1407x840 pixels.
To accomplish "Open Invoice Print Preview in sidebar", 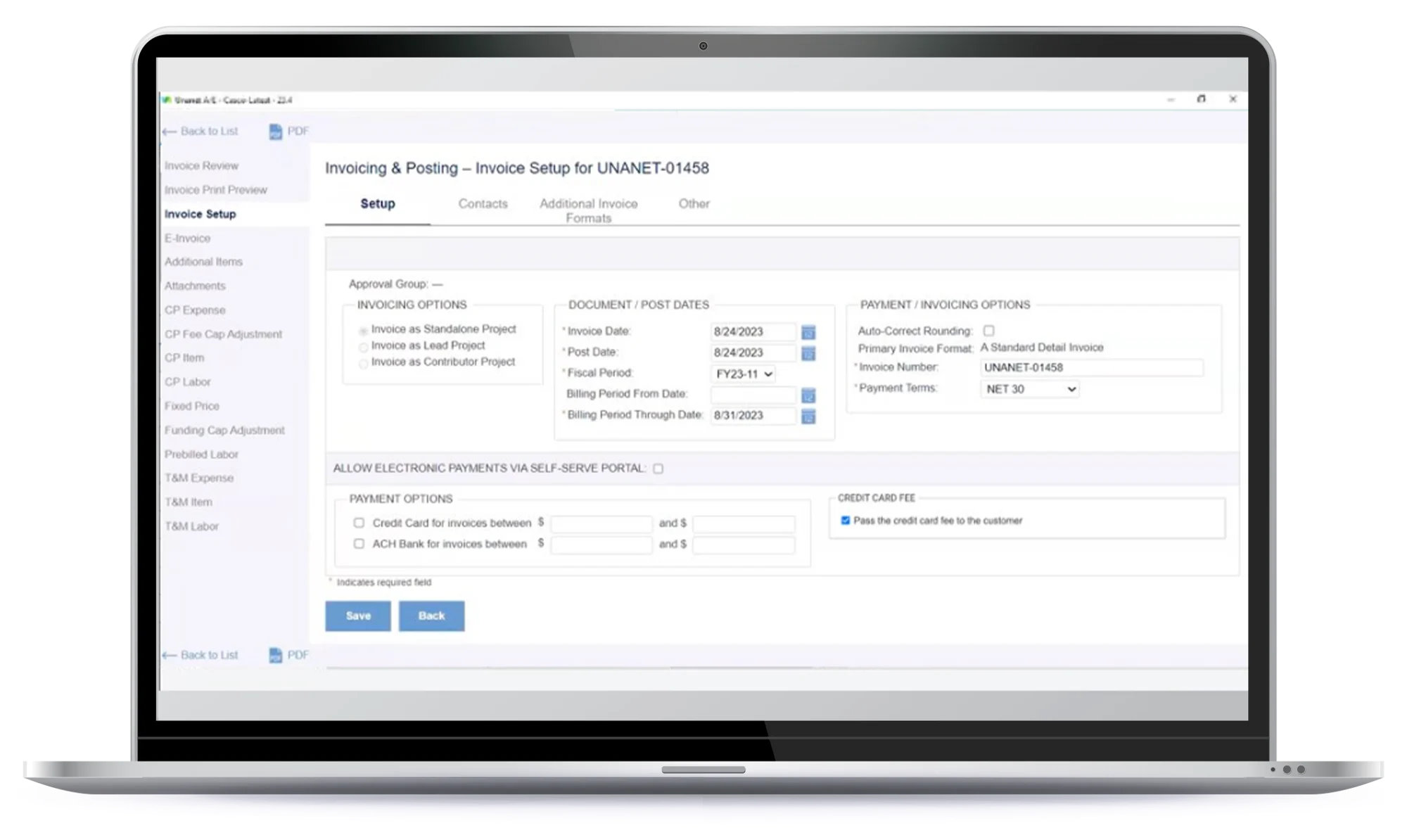I will tap(215, 190).
